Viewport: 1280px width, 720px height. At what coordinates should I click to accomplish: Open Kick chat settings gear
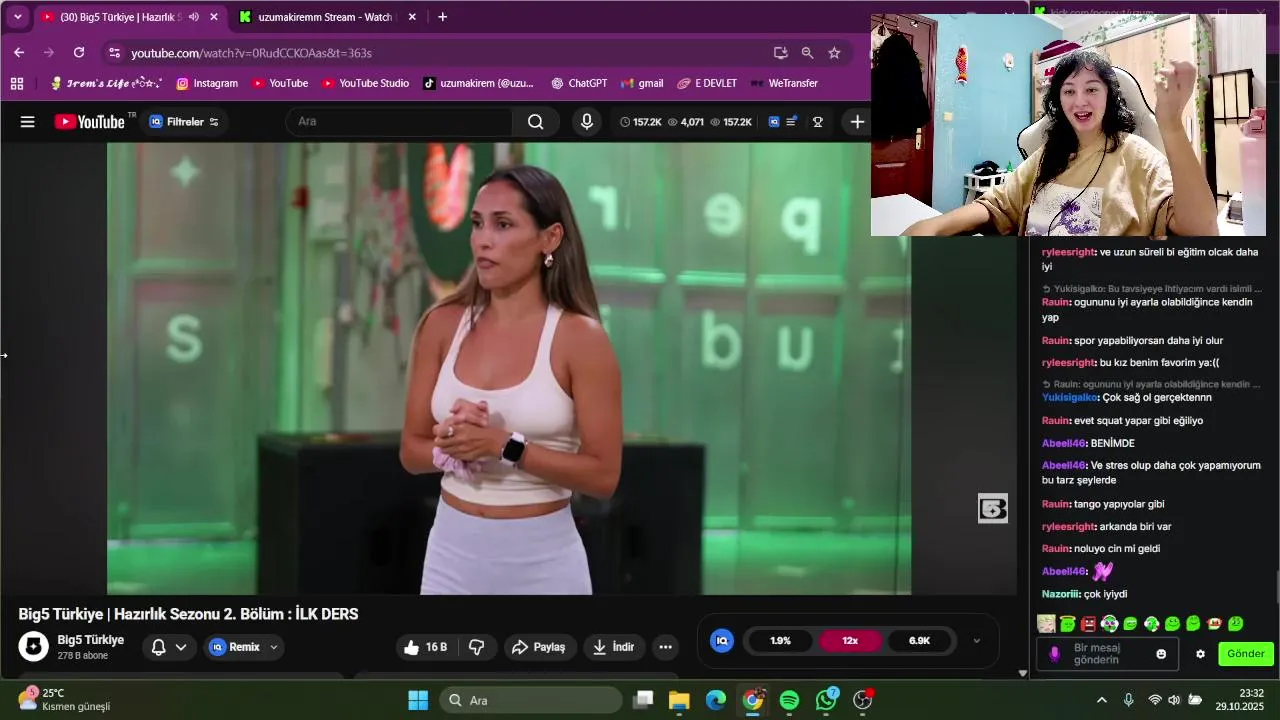[x=1201, y=654]
